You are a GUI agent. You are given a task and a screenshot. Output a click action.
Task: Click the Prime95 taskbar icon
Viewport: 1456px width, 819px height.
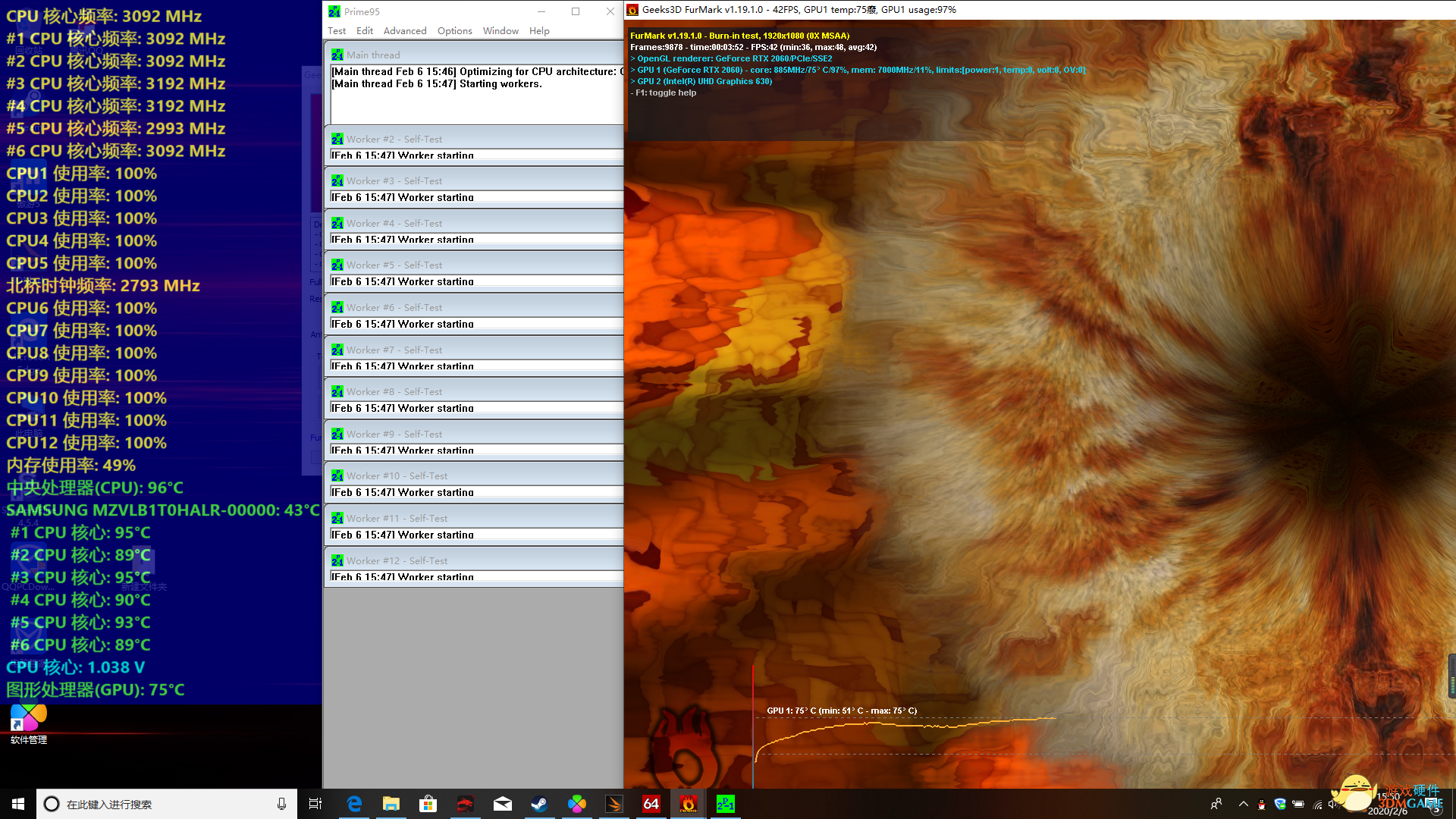click(x=726, y=804)
